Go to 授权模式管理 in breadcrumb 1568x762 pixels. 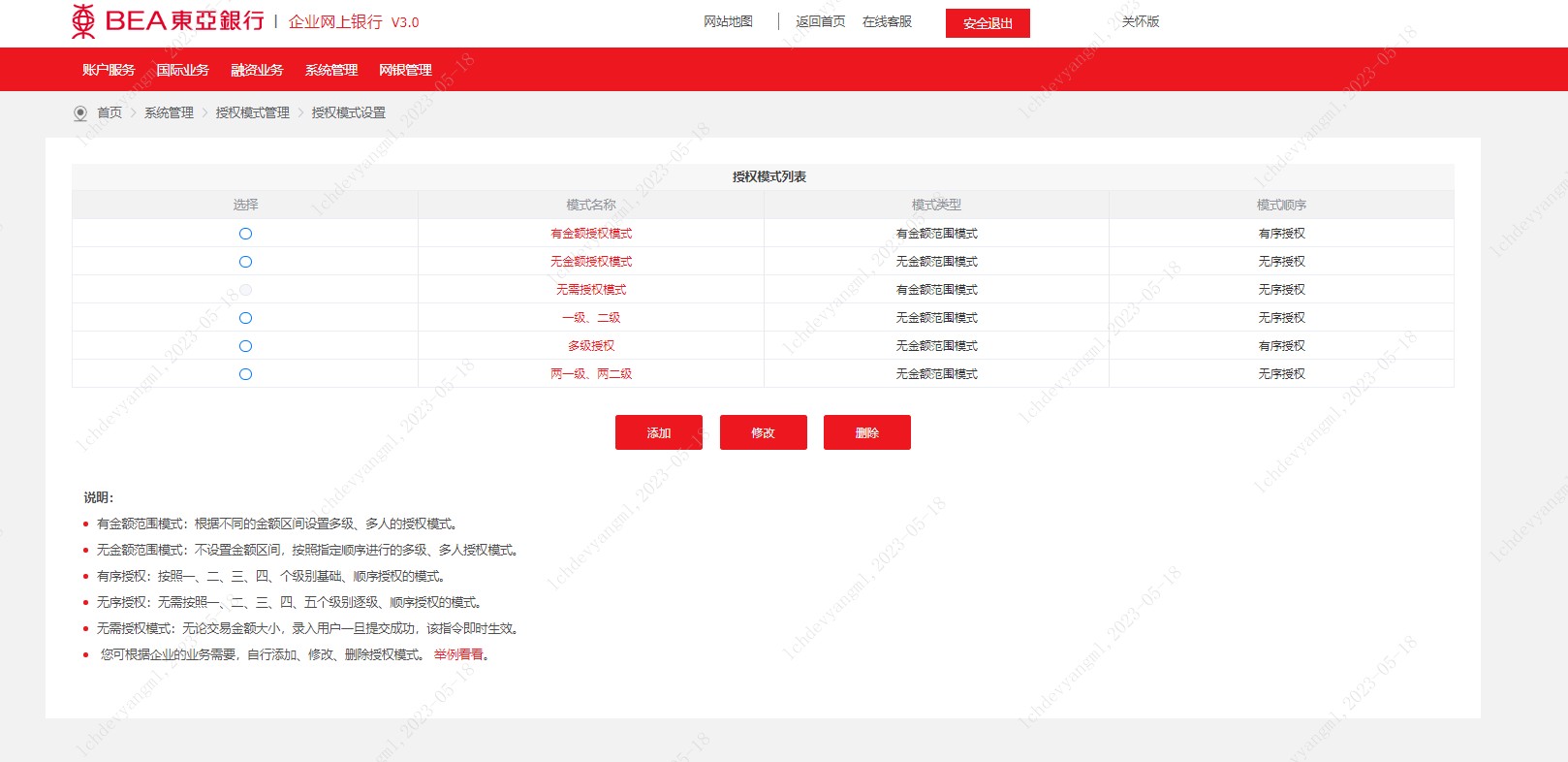pyautogui.click(x=252, y=113)
